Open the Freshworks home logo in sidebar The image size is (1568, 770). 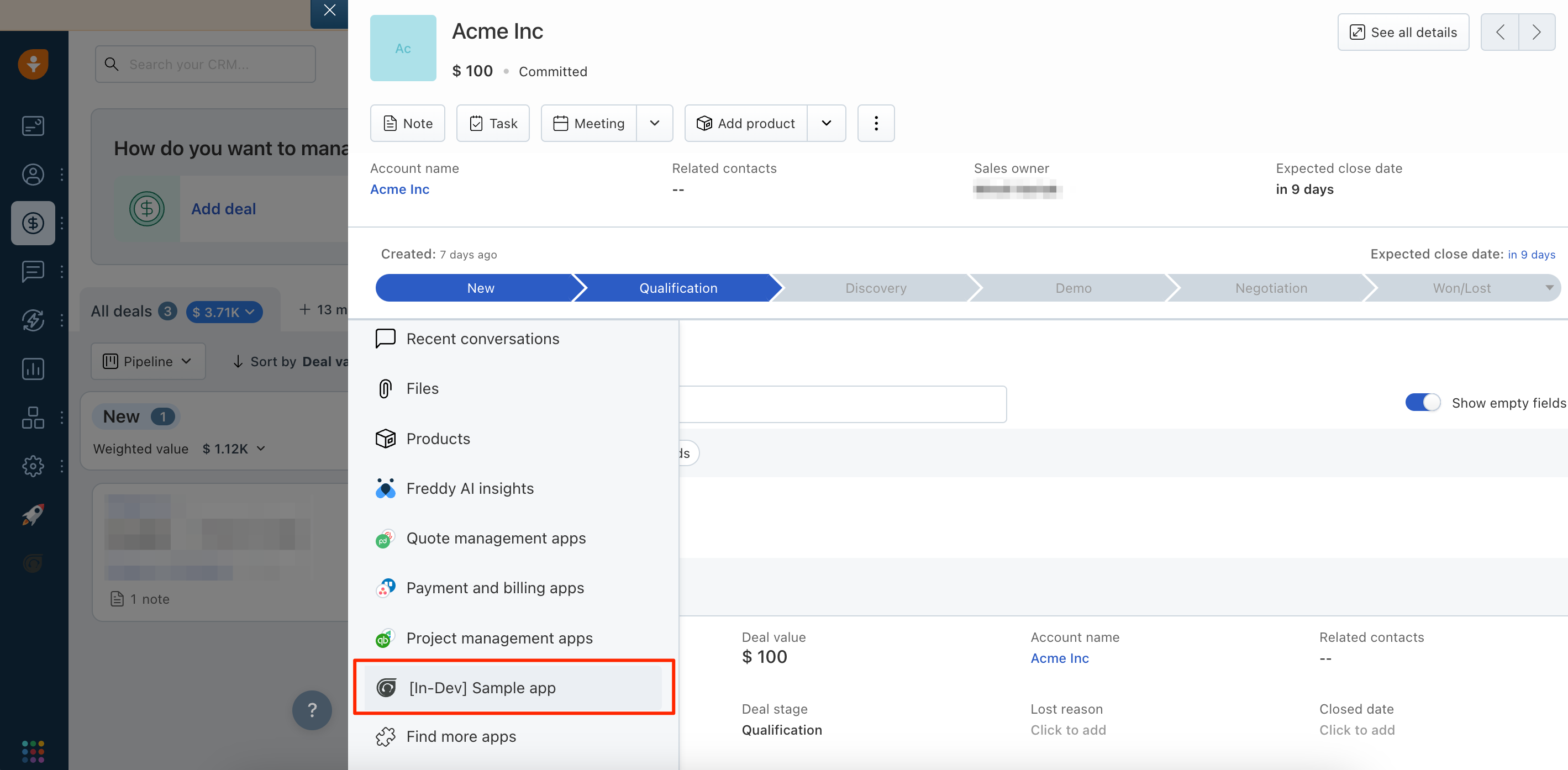(33, 64)
